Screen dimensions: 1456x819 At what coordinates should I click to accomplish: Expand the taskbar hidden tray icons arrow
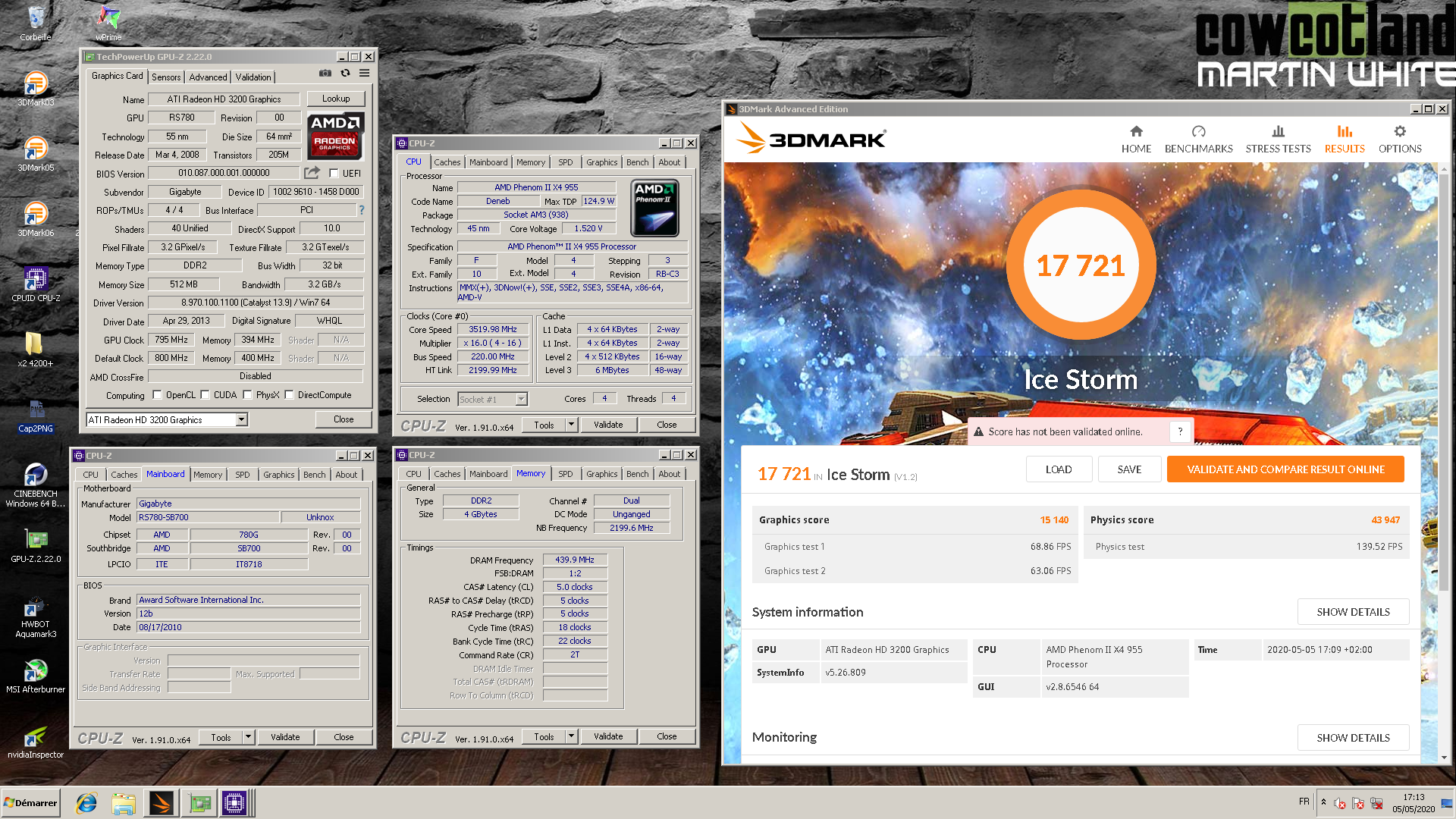tap(1323, 802)
